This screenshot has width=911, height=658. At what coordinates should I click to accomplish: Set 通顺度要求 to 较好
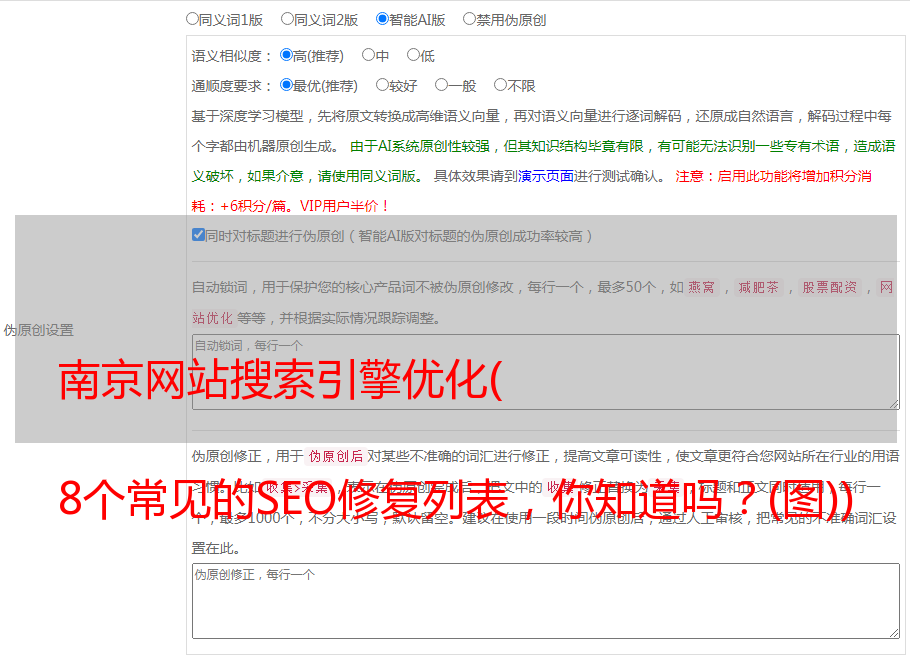[x=382, y=85]
